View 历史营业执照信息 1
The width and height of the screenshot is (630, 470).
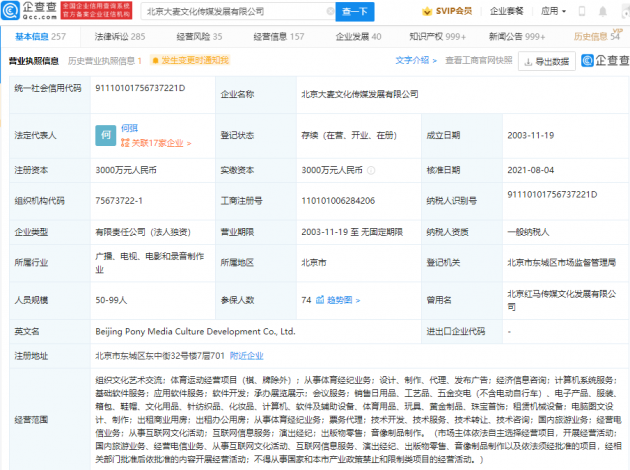point(105,61)
